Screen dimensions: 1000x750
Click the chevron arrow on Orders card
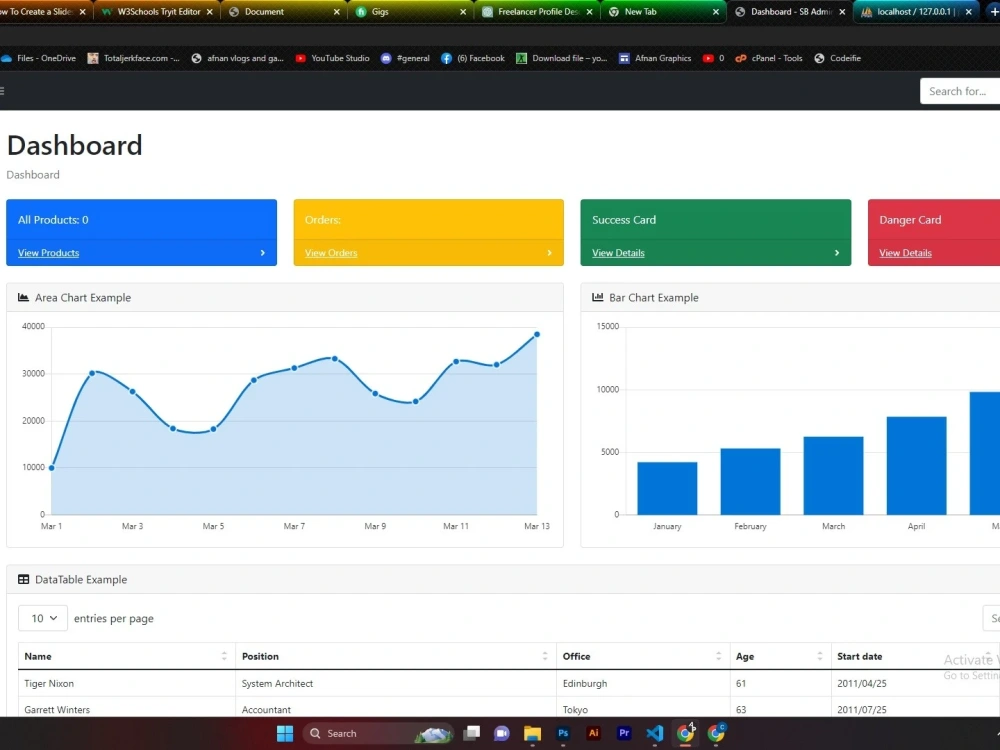(550, 253)
